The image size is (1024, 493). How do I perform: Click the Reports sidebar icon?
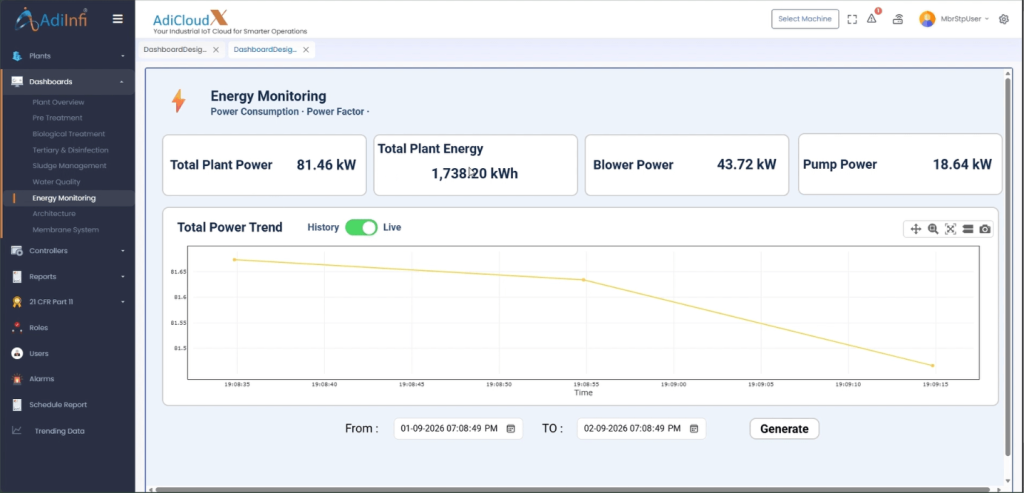pos(17,277)
